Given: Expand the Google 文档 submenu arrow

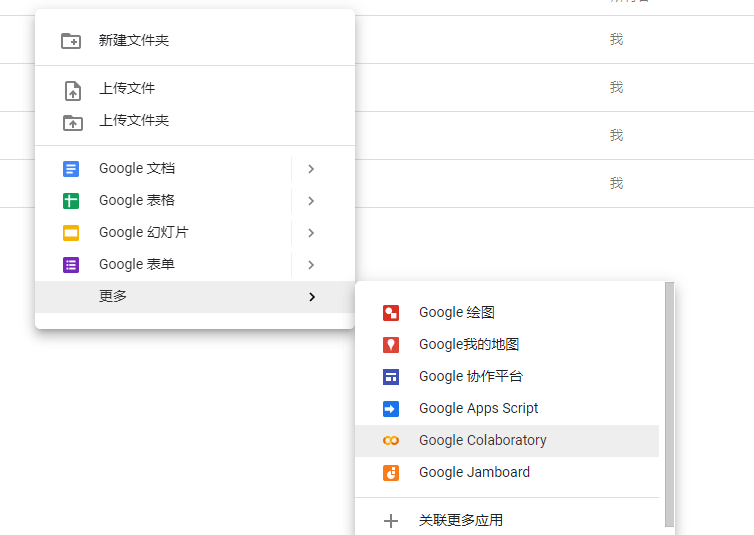Looking at the screenshot, I should [x=311, y=169].
